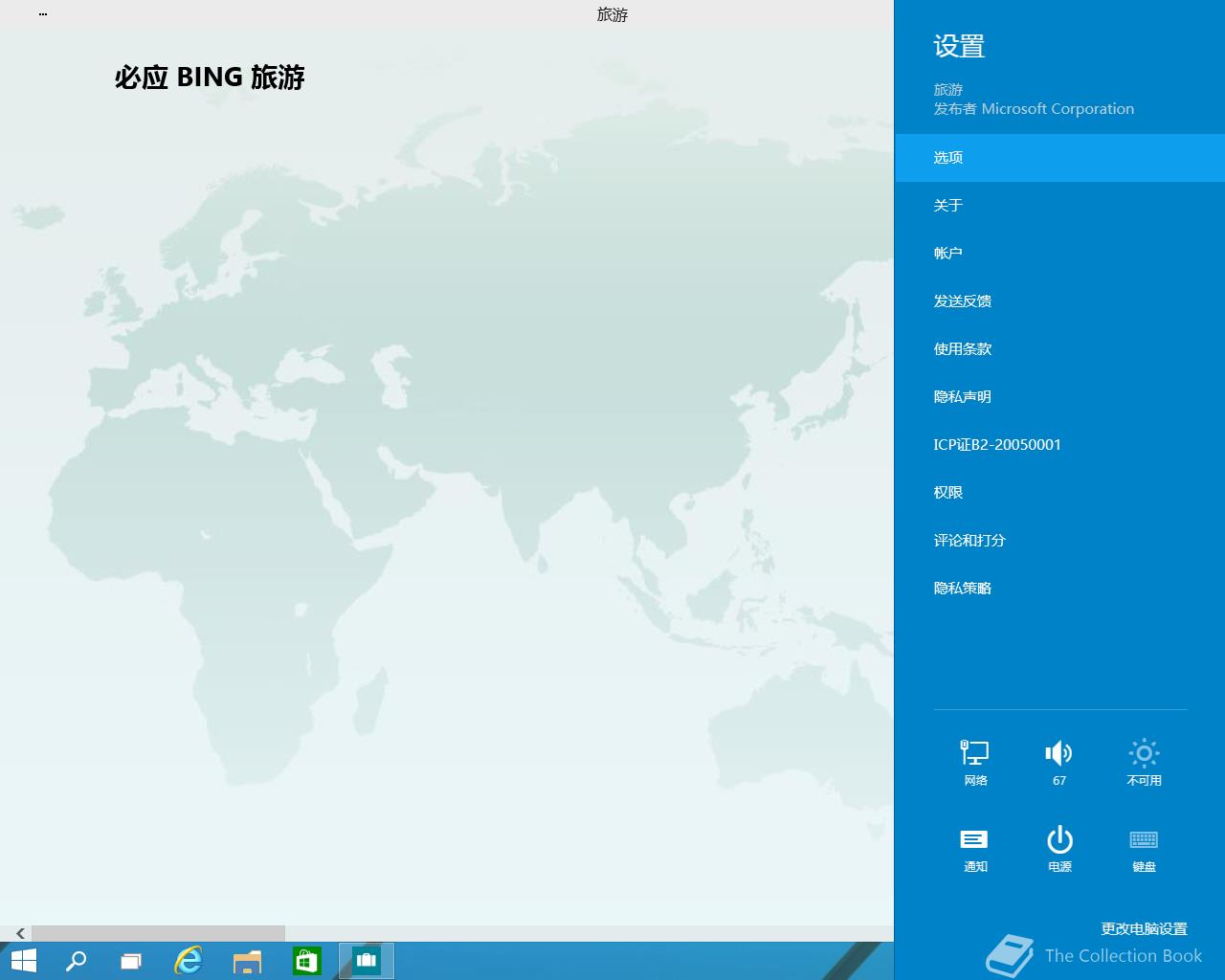Select 发送反馈 in the settings pane

pos(1059,301)
